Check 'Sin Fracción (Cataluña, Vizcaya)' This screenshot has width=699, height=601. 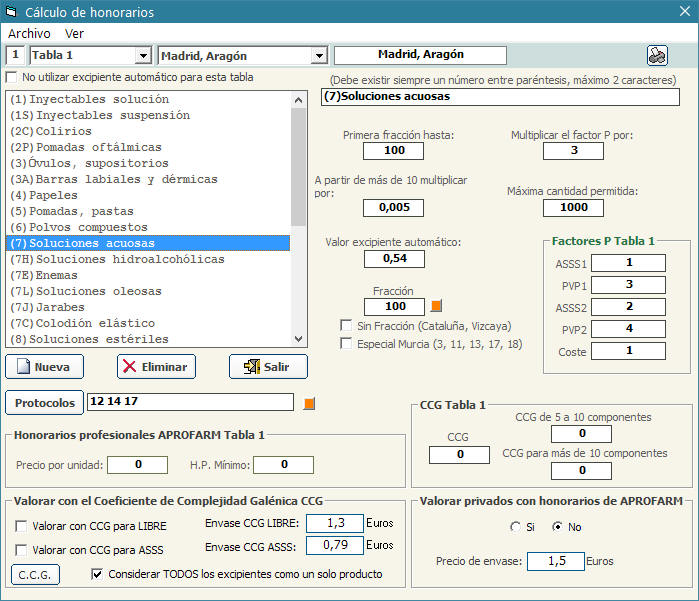[x=347, y=326]
